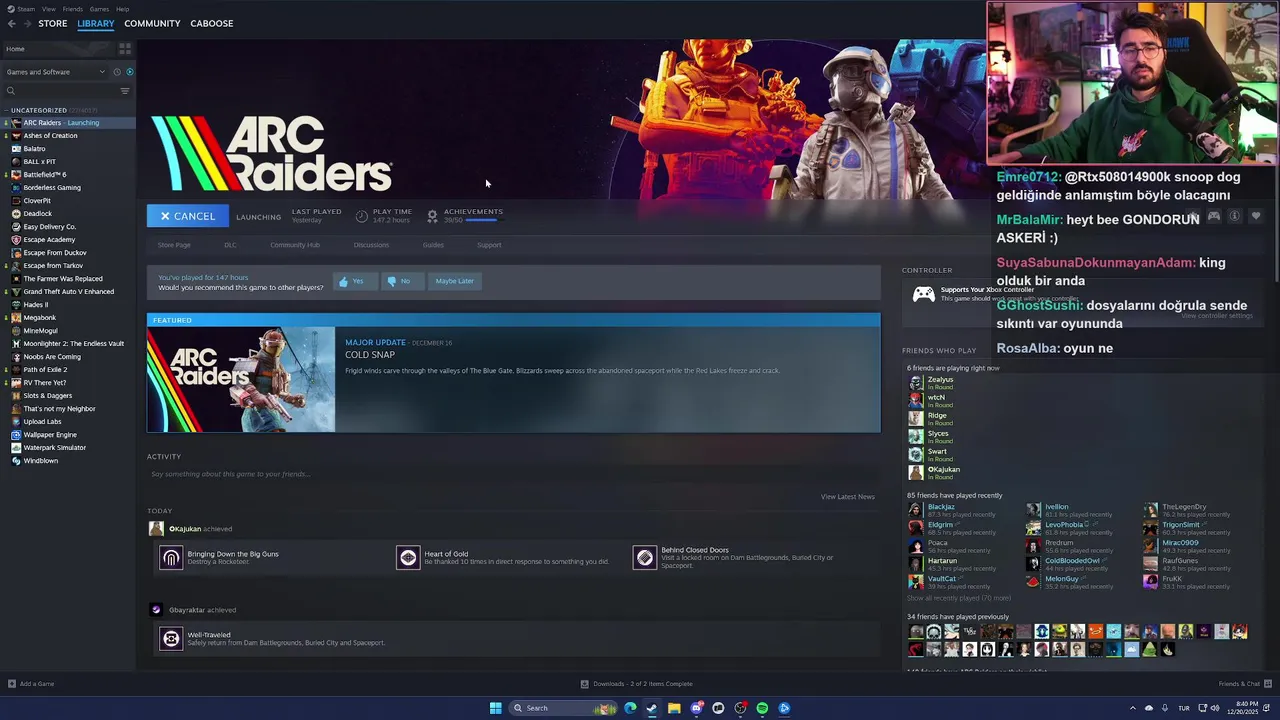Cancel launching ARC Raiders
The height and width of the screenshot is (720, 1280).
pyautogui.click(x=188, y=216)
